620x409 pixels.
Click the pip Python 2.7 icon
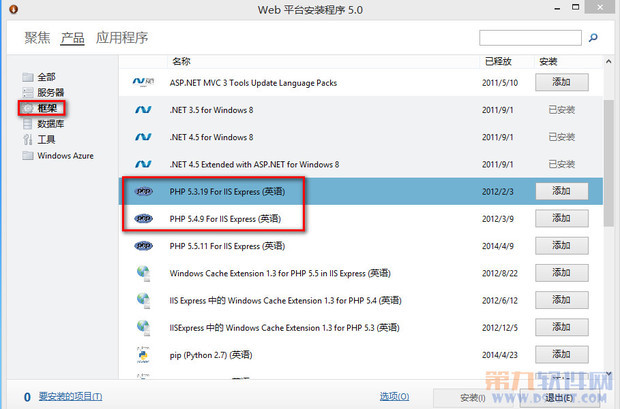[x=143, y=355]
